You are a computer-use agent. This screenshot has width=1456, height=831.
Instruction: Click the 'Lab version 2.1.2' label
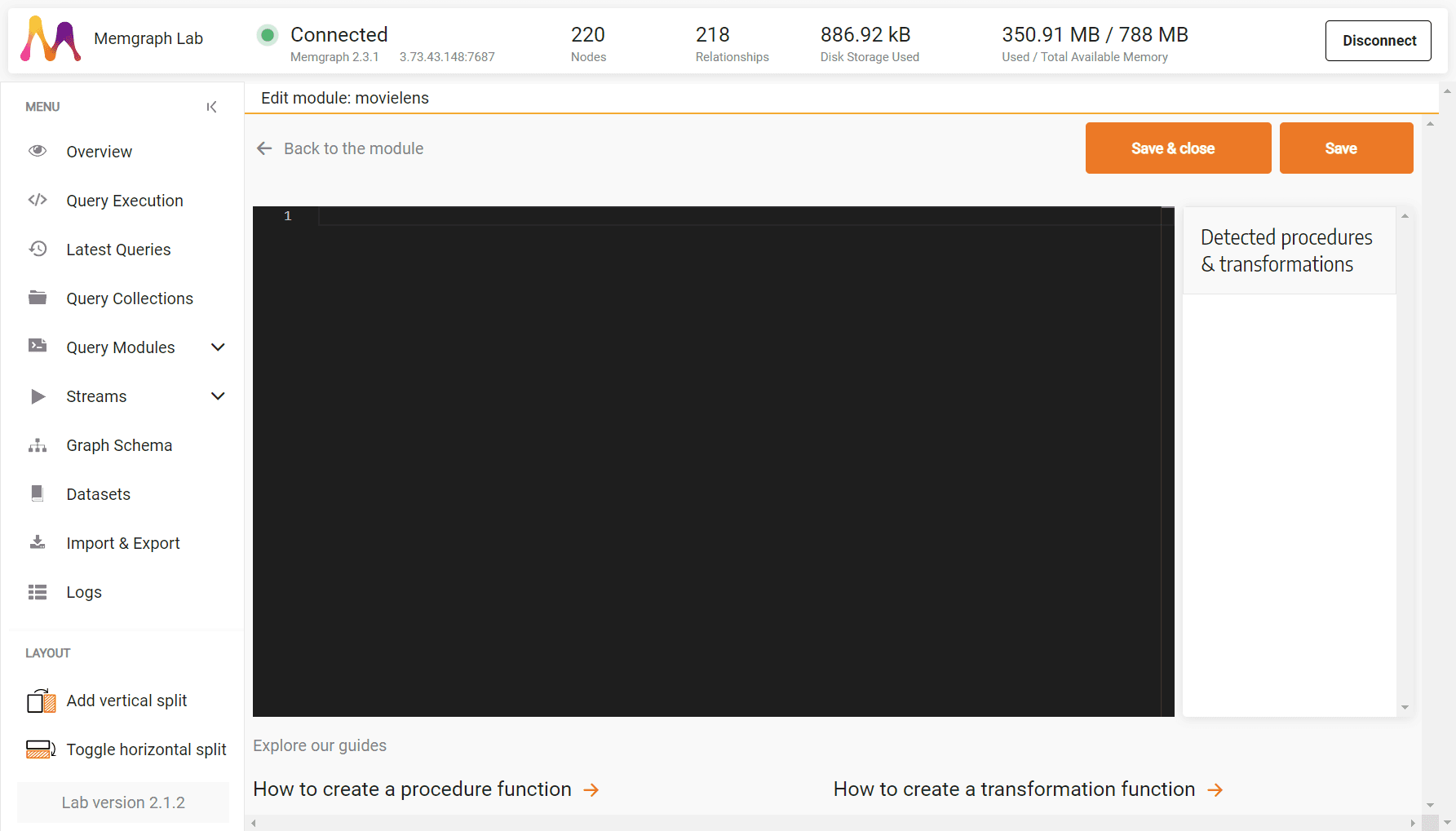point(123,802)
